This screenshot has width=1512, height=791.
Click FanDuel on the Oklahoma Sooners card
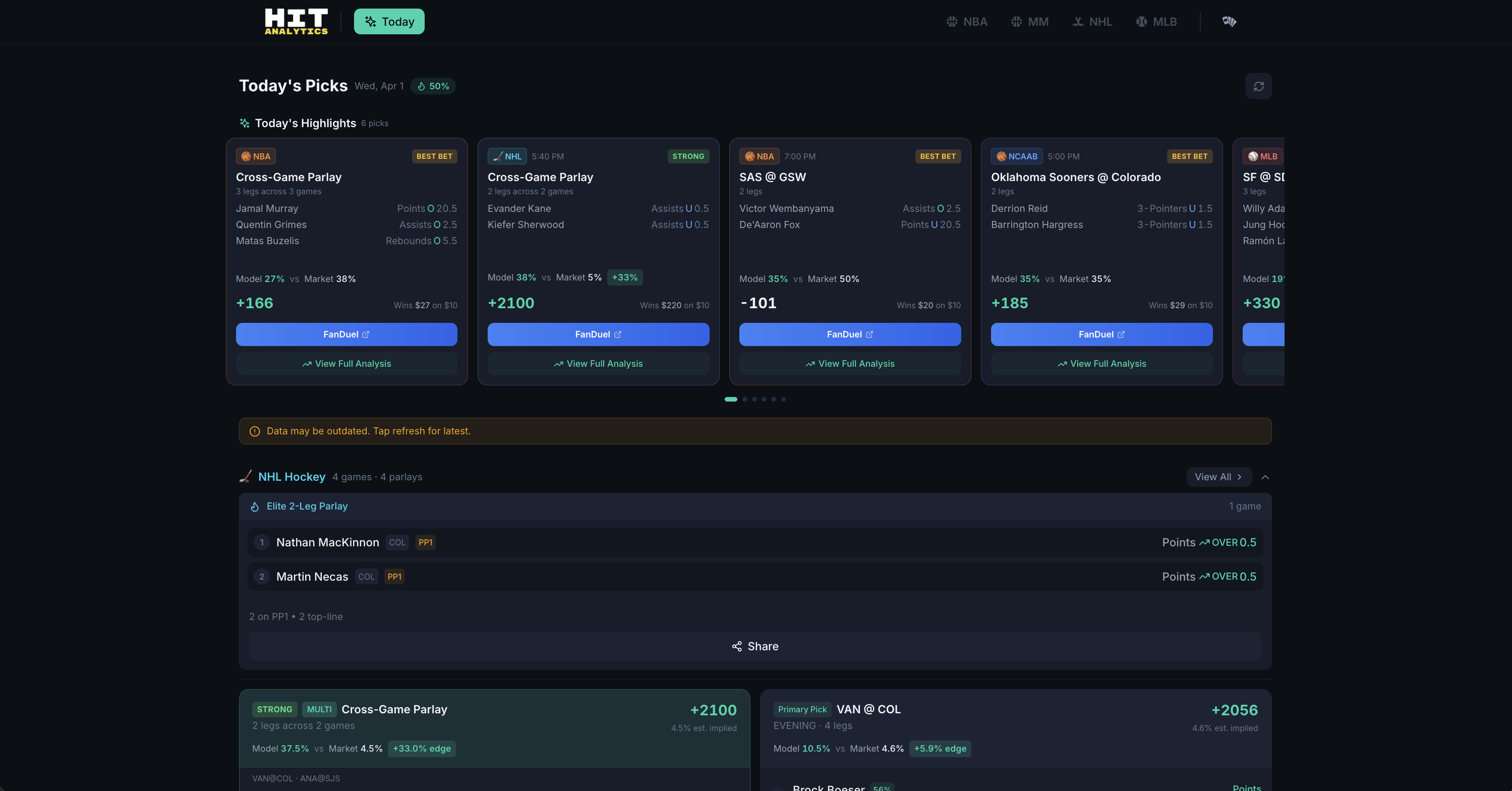[x=1101, y=334]
